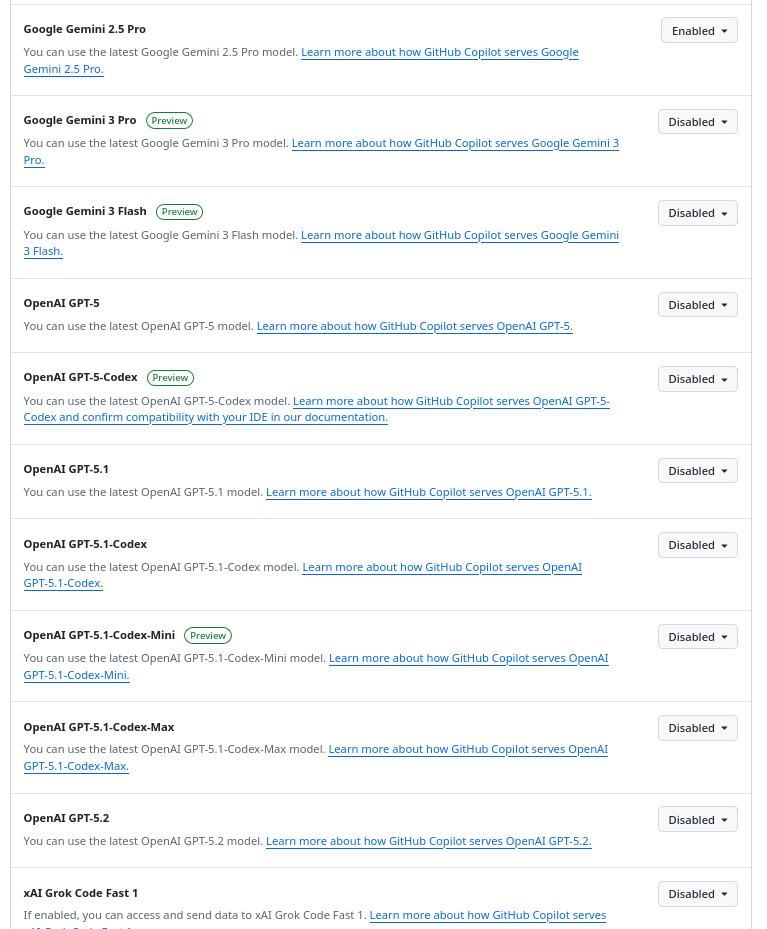Click Learn more link for OpenAI GPT-5
767x929 pixels.
click(414, 326)
